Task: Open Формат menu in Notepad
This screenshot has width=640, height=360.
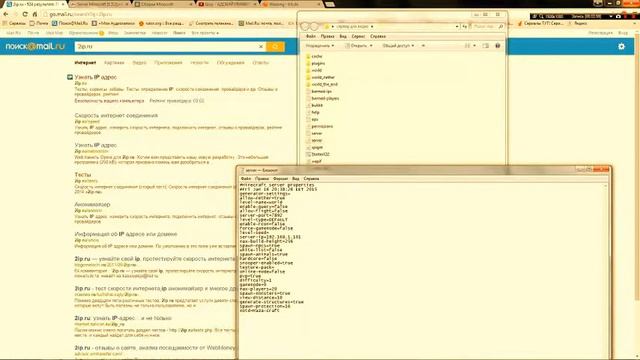Action: point(280,179)
